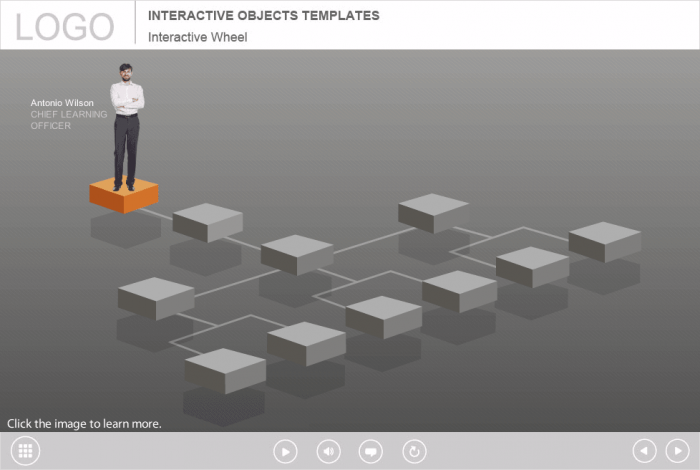The height and width of the screenshot is (470, 700).
Task: Go to previous slide with left arrow
Action: pos(645,451)
